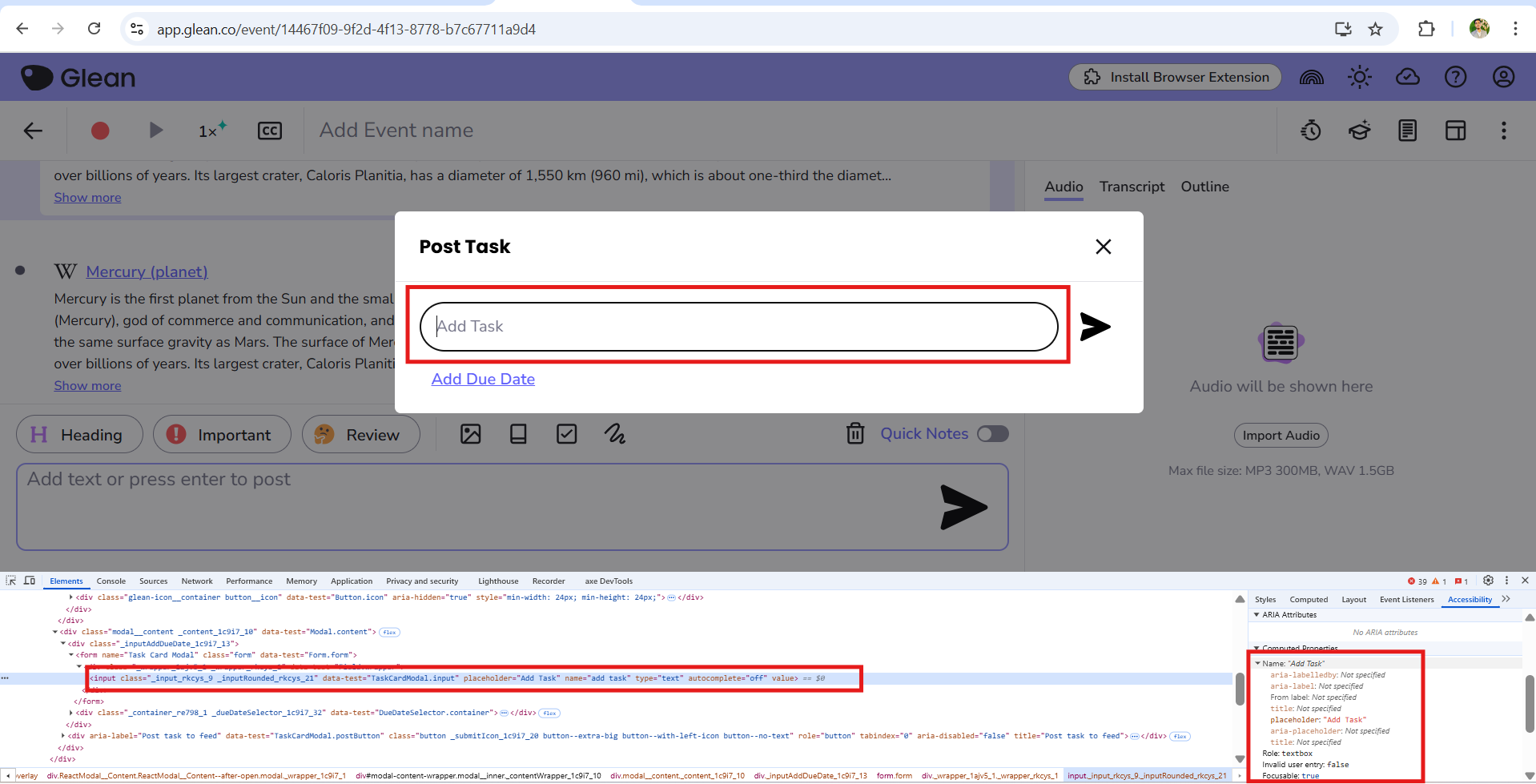Insert image using the picture icon
This screenshot has width=1536, height=784.
coord(471,434)
